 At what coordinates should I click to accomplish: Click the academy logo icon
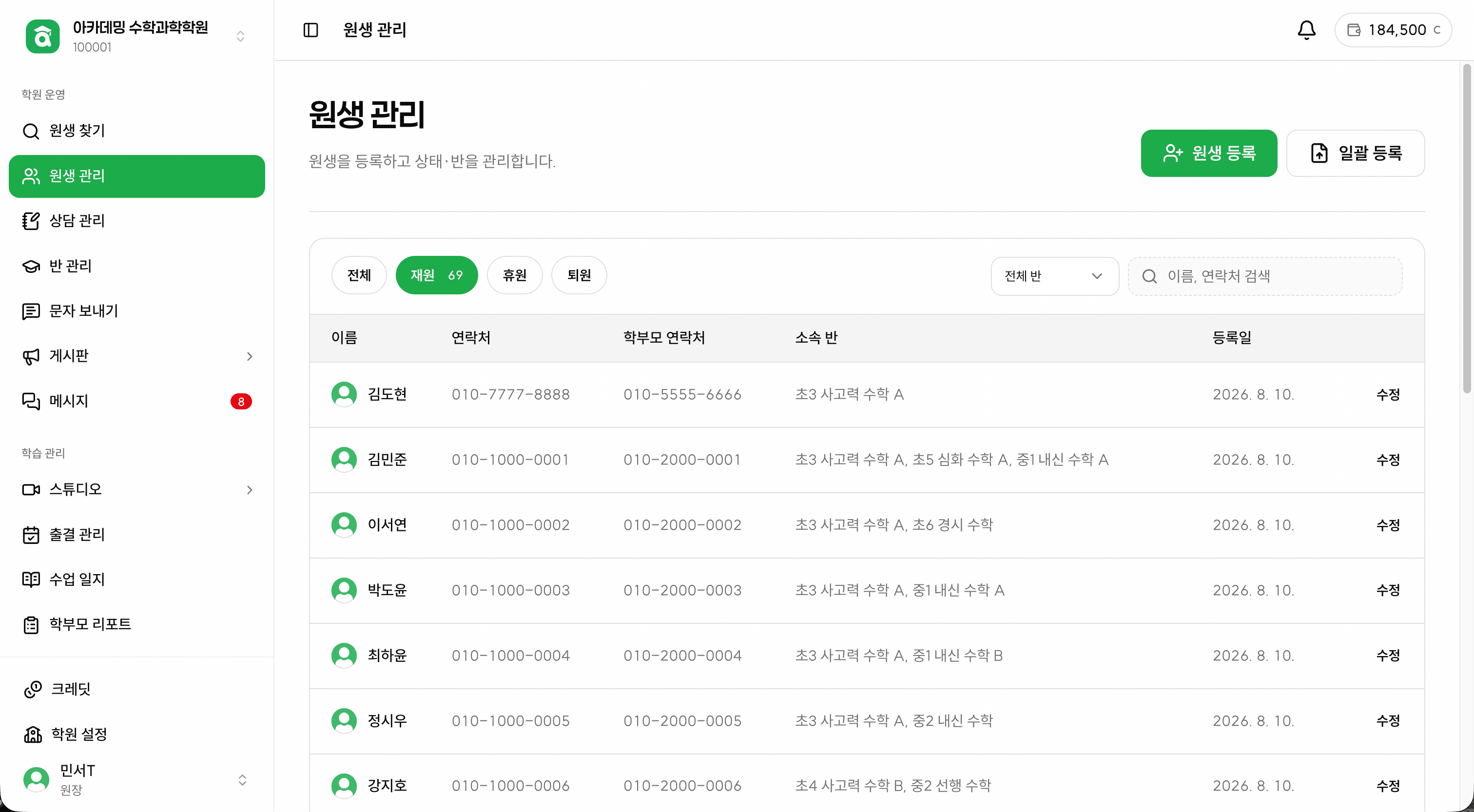click(42, 36)
